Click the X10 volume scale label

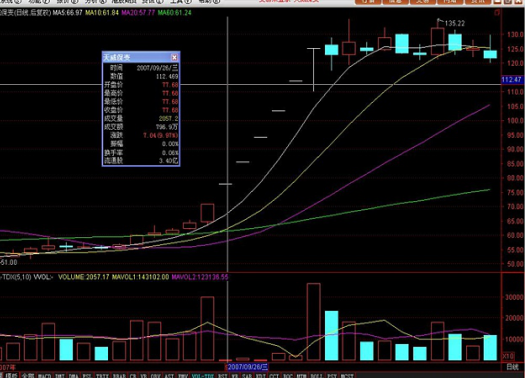pyautogui.click(x=508, y=356)
